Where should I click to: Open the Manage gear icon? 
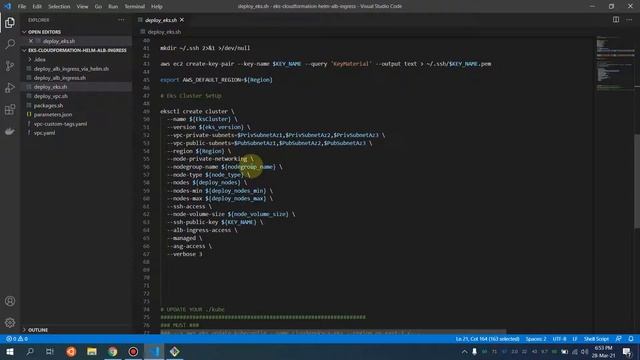(x=10, y=323)
